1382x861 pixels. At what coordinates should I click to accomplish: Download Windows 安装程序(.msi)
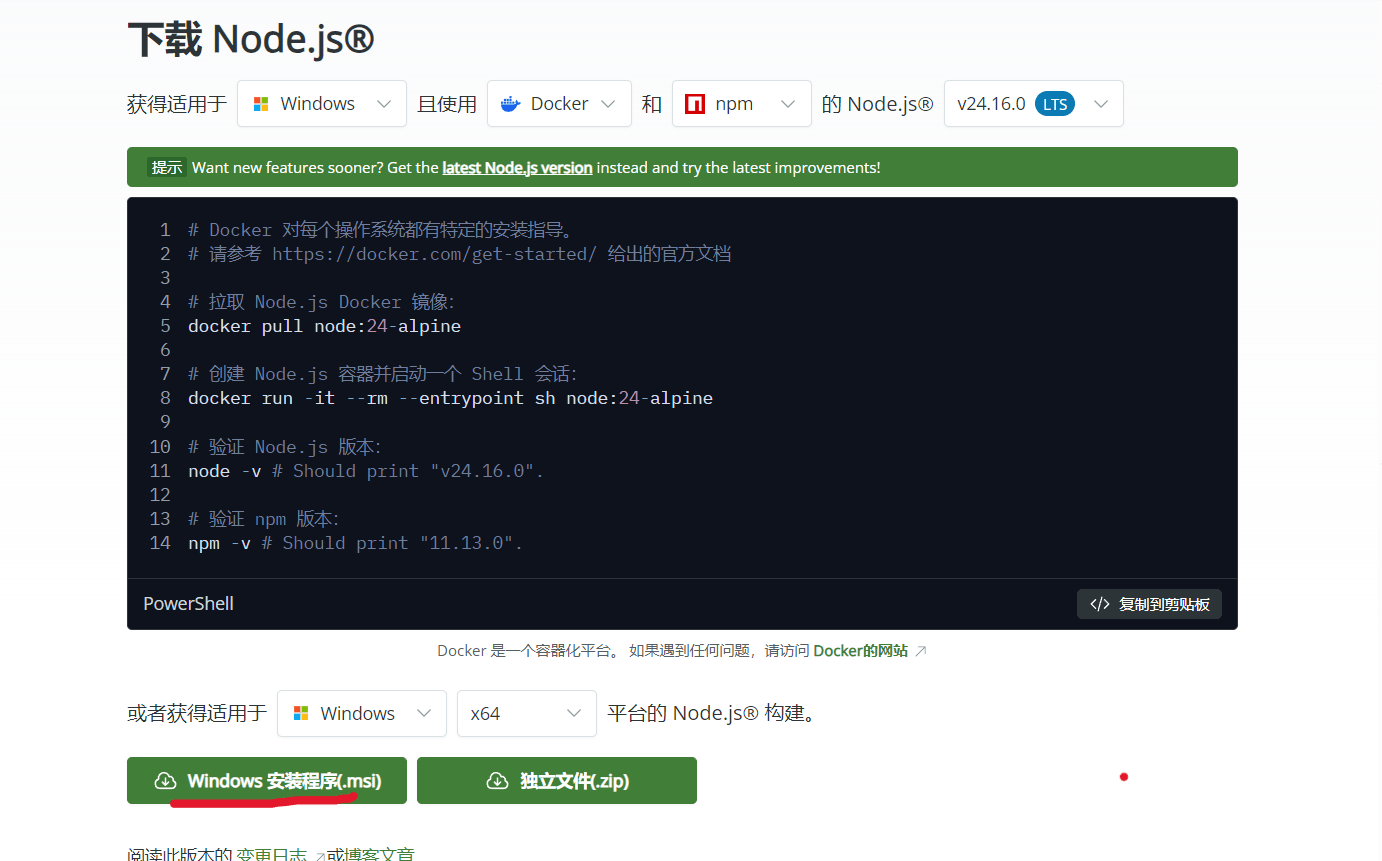pos(266,781)
